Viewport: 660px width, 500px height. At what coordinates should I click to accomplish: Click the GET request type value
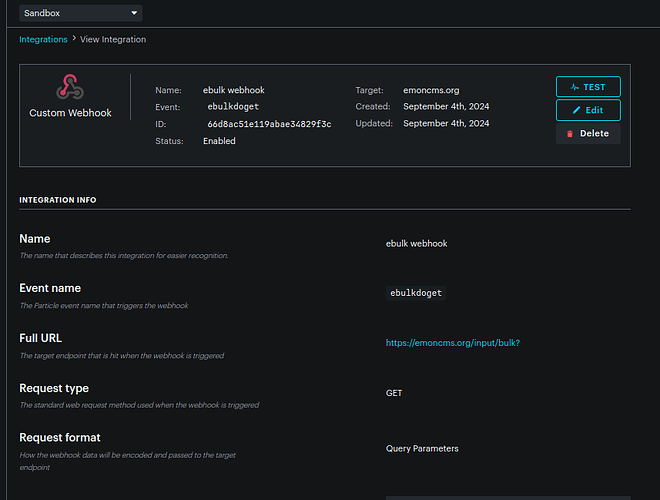[x=394, y=393]
